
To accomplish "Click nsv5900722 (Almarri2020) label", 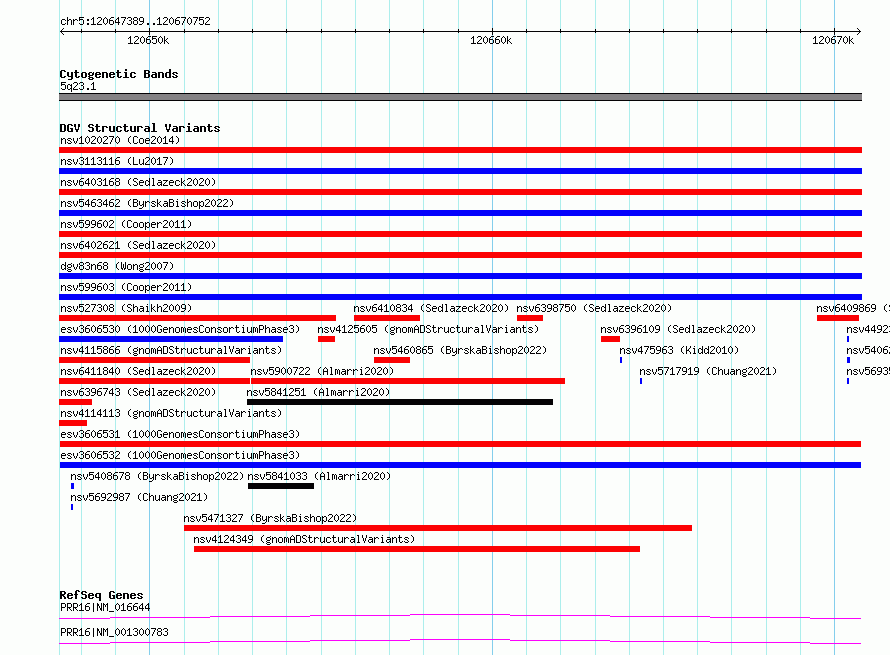I will click(x=322, y=371).
